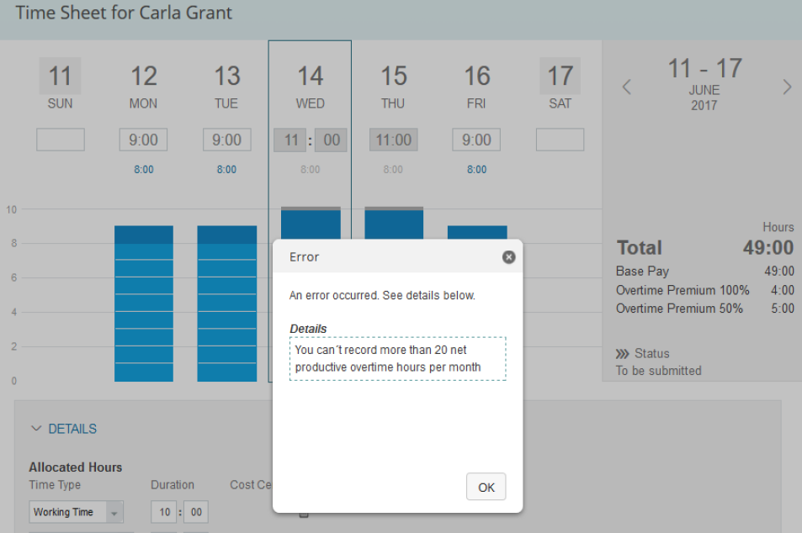This screenshot has height=533, width=802.
Task: Click Tuesday's 9:00 time entry box
Action: click(x=227, y=140)
